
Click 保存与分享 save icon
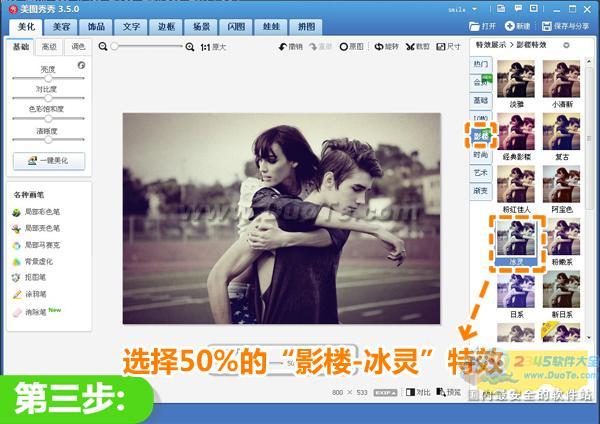546,26
